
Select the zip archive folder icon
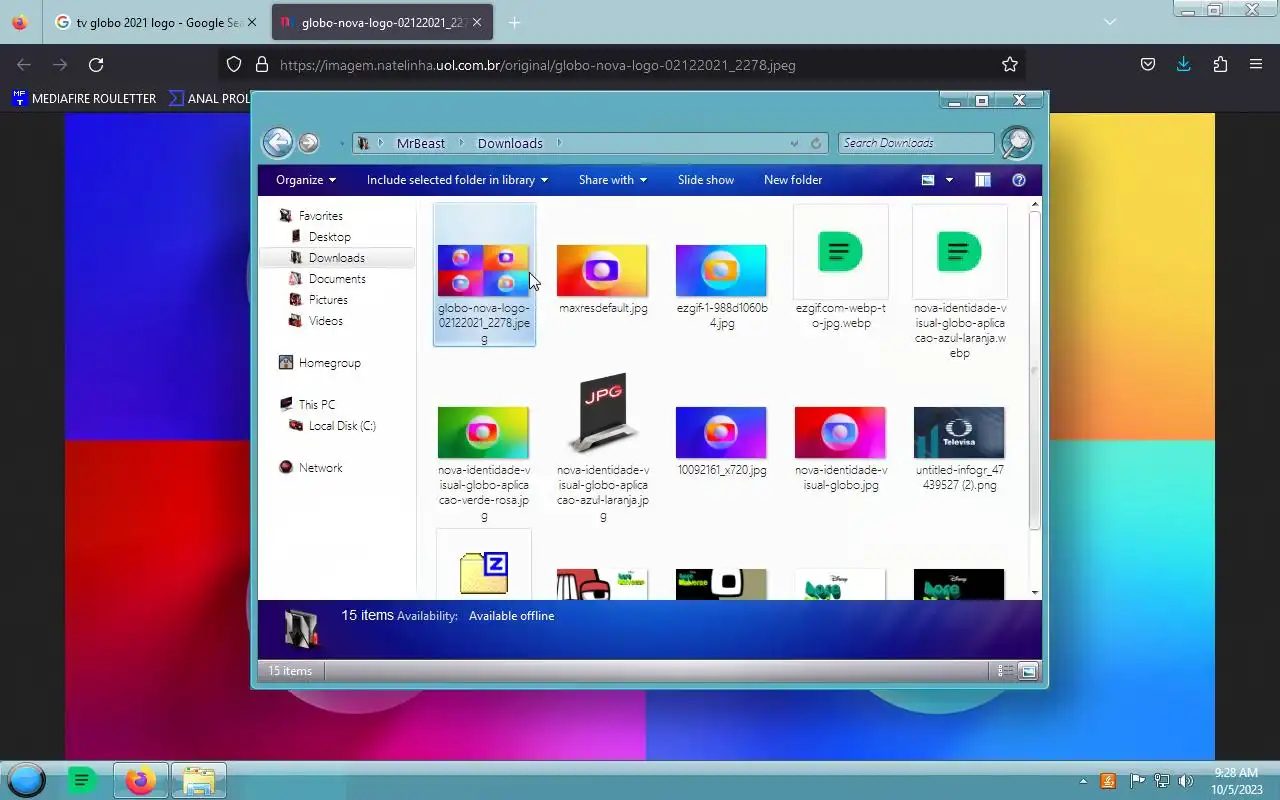coord(484,573)
